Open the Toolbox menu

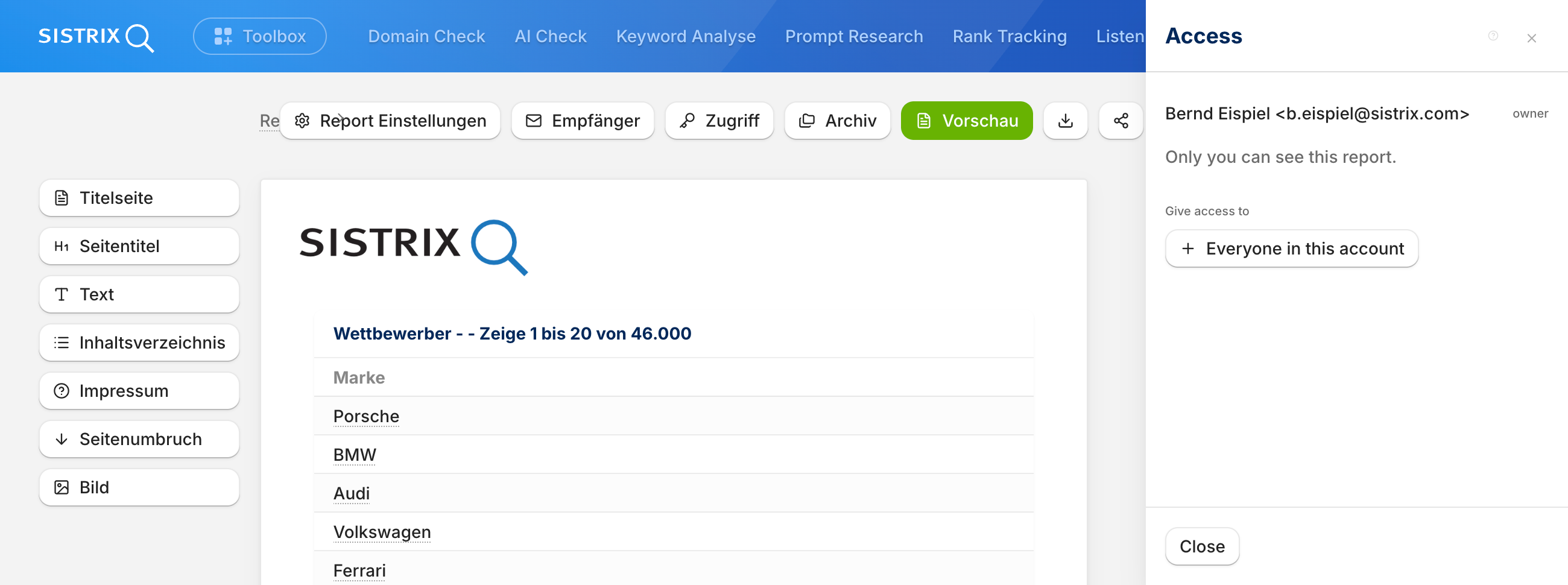coord(260,37)
